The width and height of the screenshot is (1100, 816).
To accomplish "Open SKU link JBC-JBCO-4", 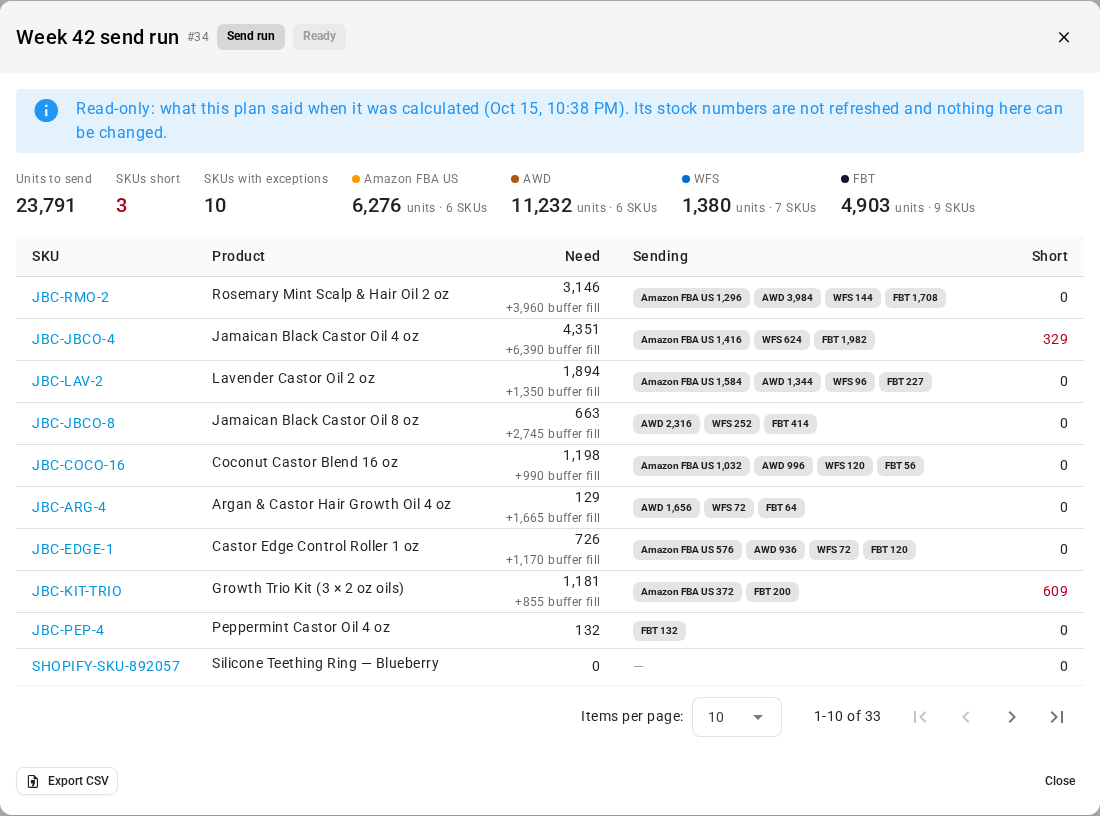I will [x=73, y=340].
